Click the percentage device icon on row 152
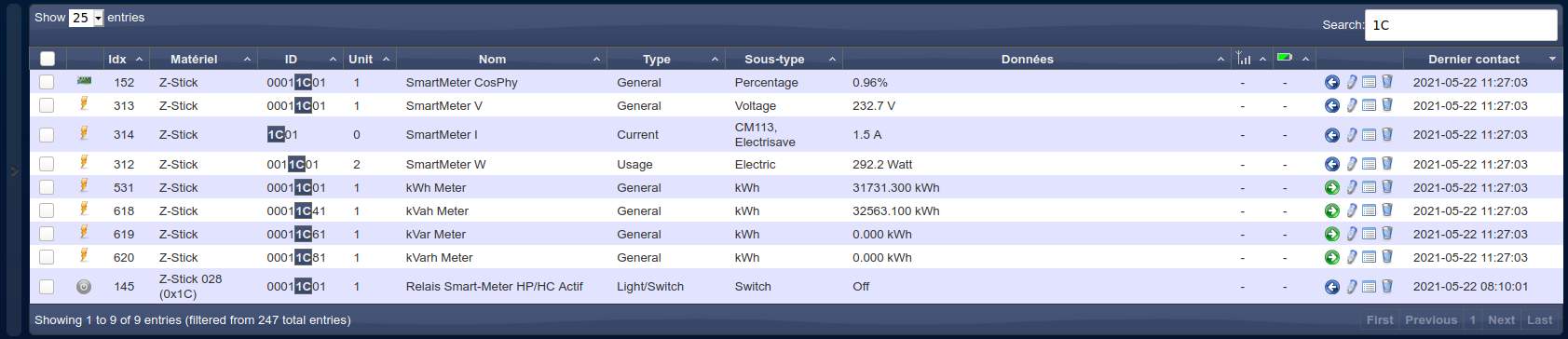The height and width of the screenshot is (339, 1568). coord(84,81)
